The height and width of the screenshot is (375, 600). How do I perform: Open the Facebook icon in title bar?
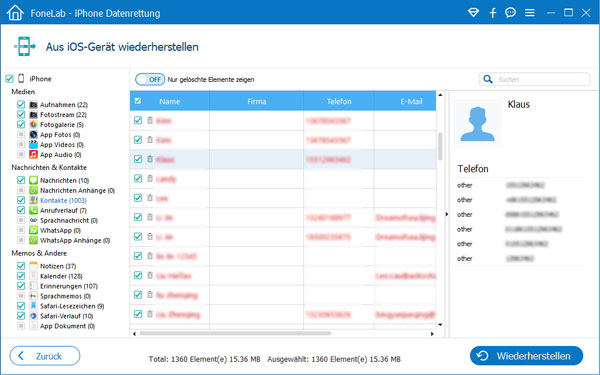(x=493, y=13)
